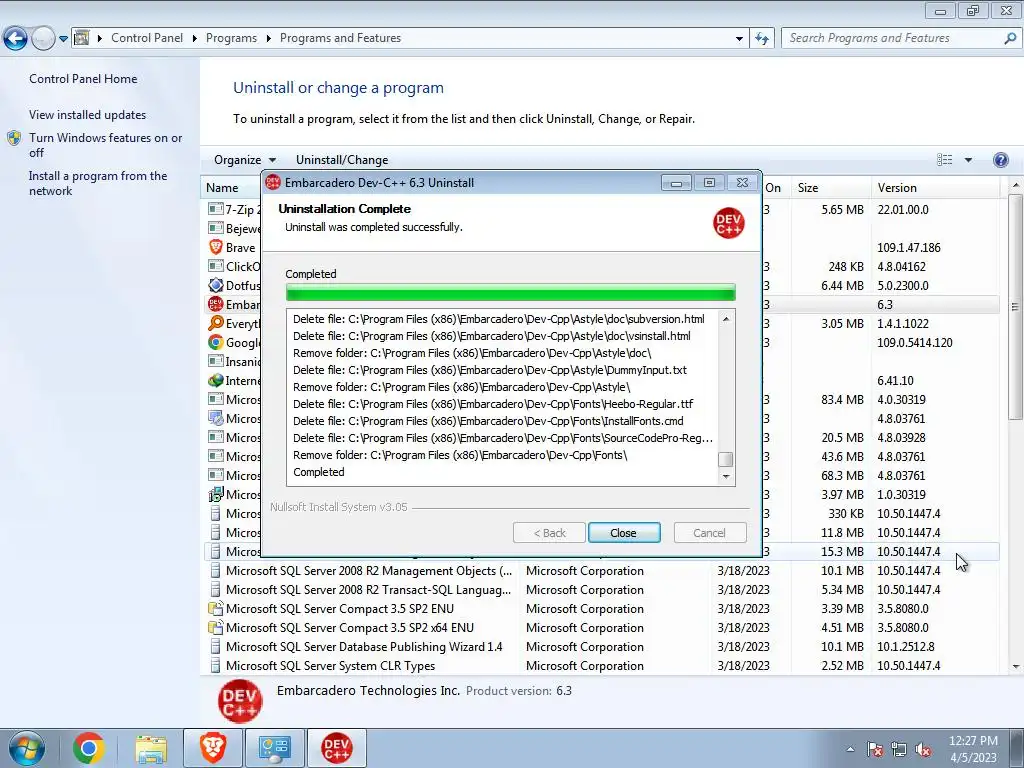
Task: Select the Everything program icon
Action: (x=216, y=323)
